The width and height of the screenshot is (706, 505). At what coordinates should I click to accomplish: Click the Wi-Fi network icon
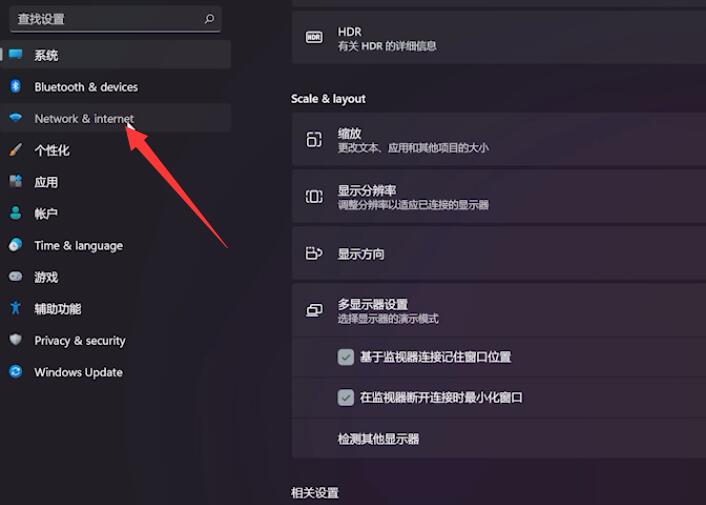(x=16, y=118)
